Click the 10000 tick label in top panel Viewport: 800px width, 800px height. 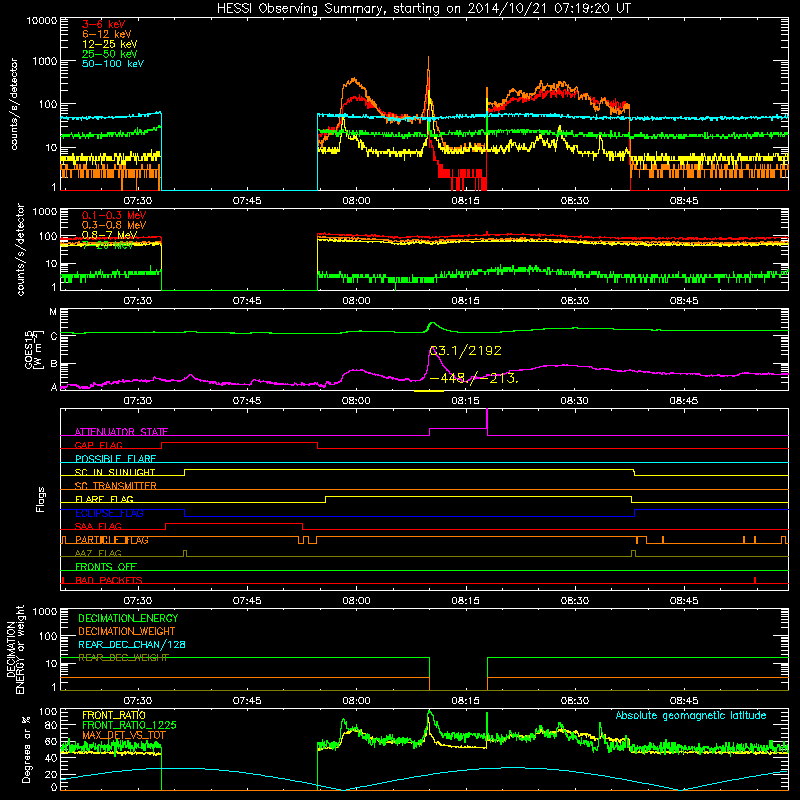pyautogui.click(x=42, y=20)
